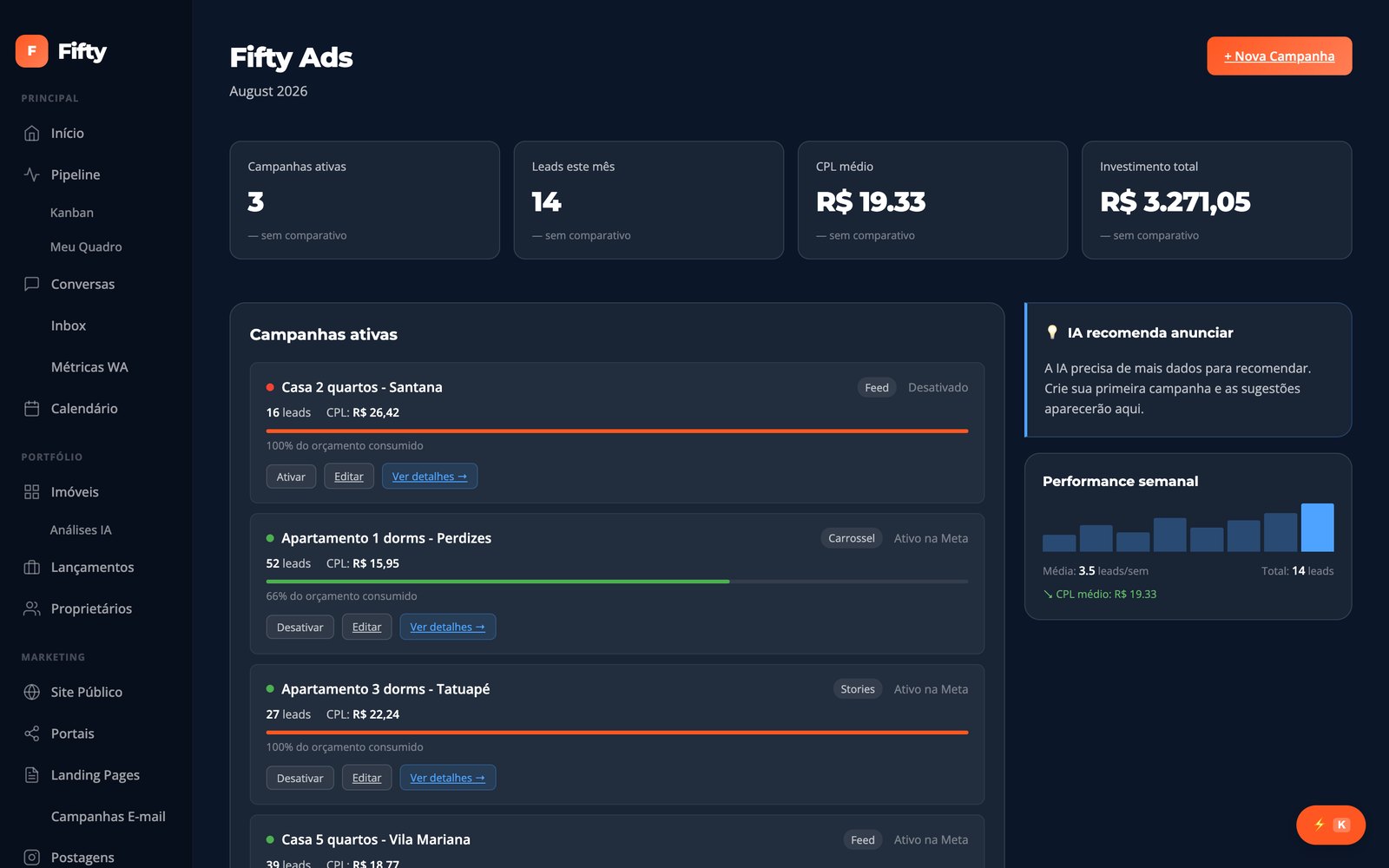This screenshot has height=868, width=1389.
Task: Click the Tatuapé budget progress bar
Action: coord(617,733)
